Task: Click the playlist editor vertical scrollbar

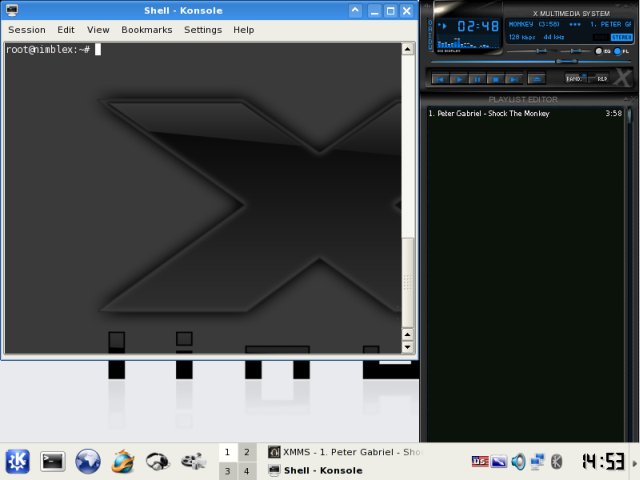Action: (x=630, y=273)
